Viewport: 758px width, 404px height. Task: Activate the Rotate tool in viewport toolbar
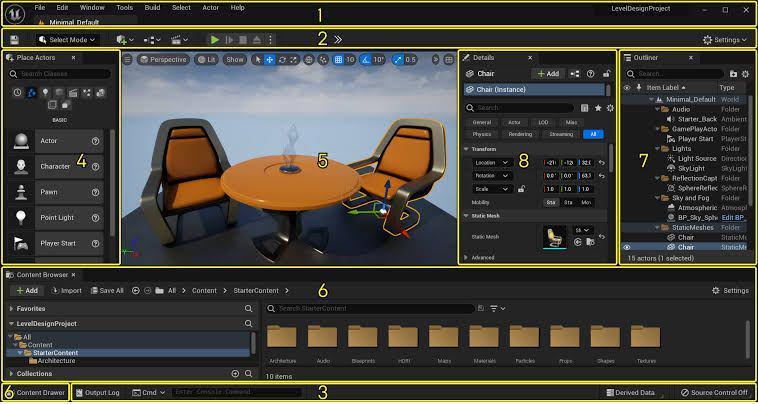click(x=282, y=59)
